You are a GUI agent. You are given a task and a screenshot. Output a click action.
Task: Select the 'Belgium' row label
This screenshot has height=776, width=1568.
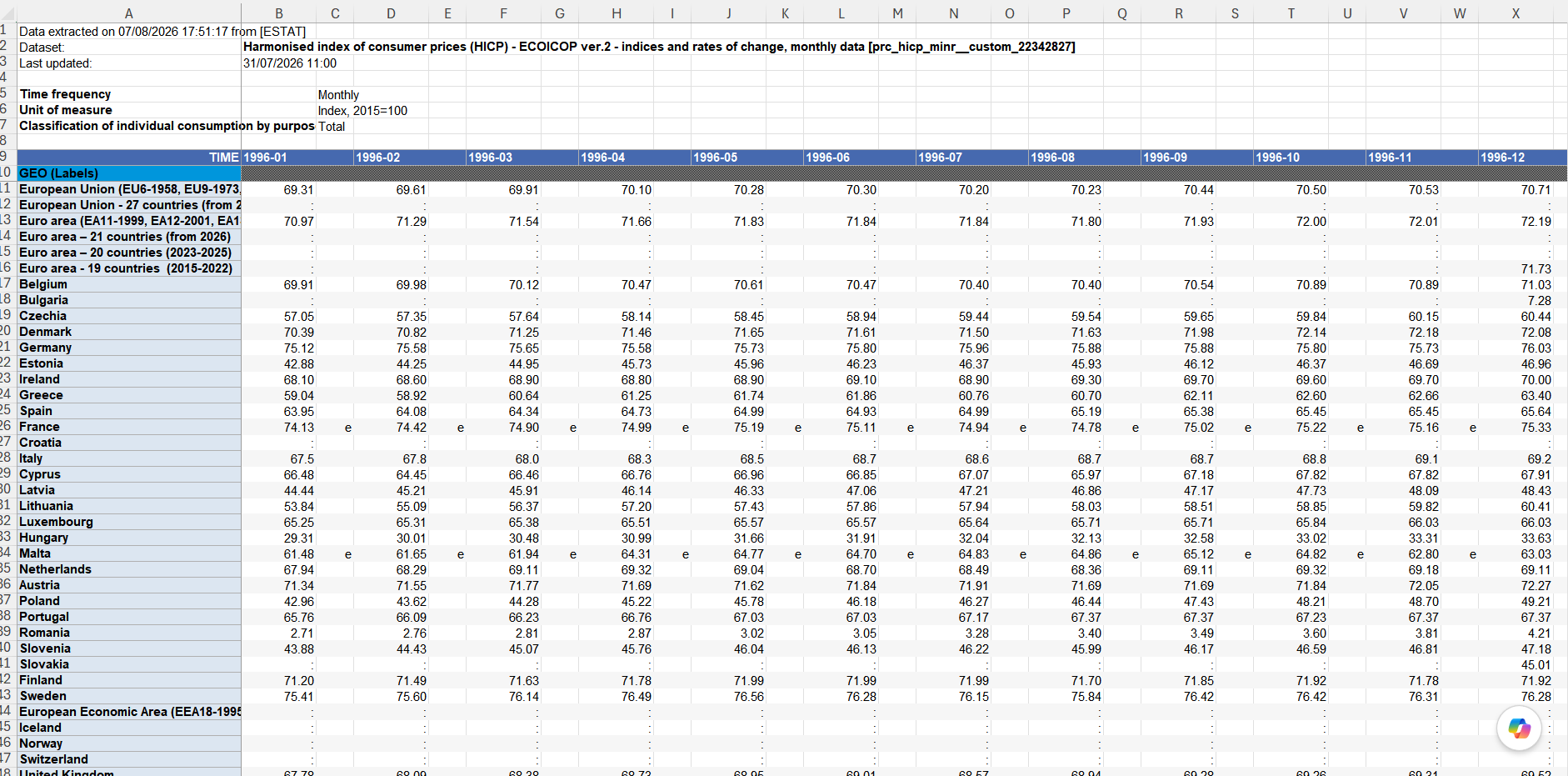(129, 284)
